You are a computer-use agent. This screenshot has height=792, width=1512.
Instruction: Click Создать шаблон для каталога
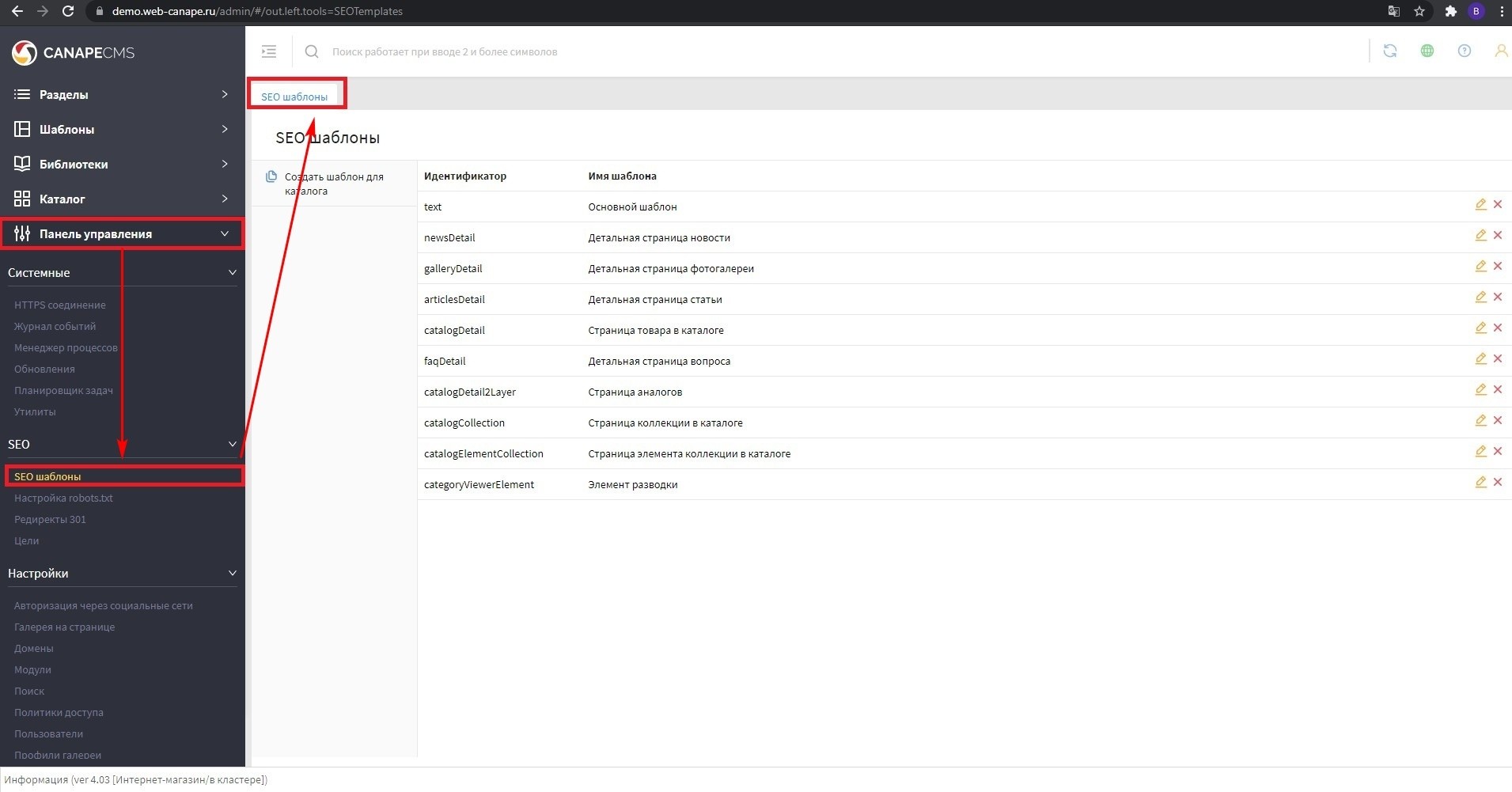333,184
